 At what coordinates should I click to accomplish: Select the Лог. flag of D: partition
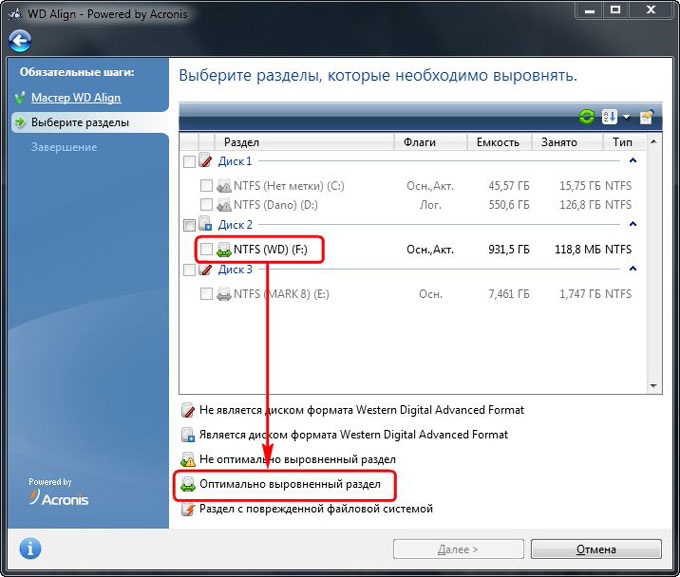coord(430,205)
